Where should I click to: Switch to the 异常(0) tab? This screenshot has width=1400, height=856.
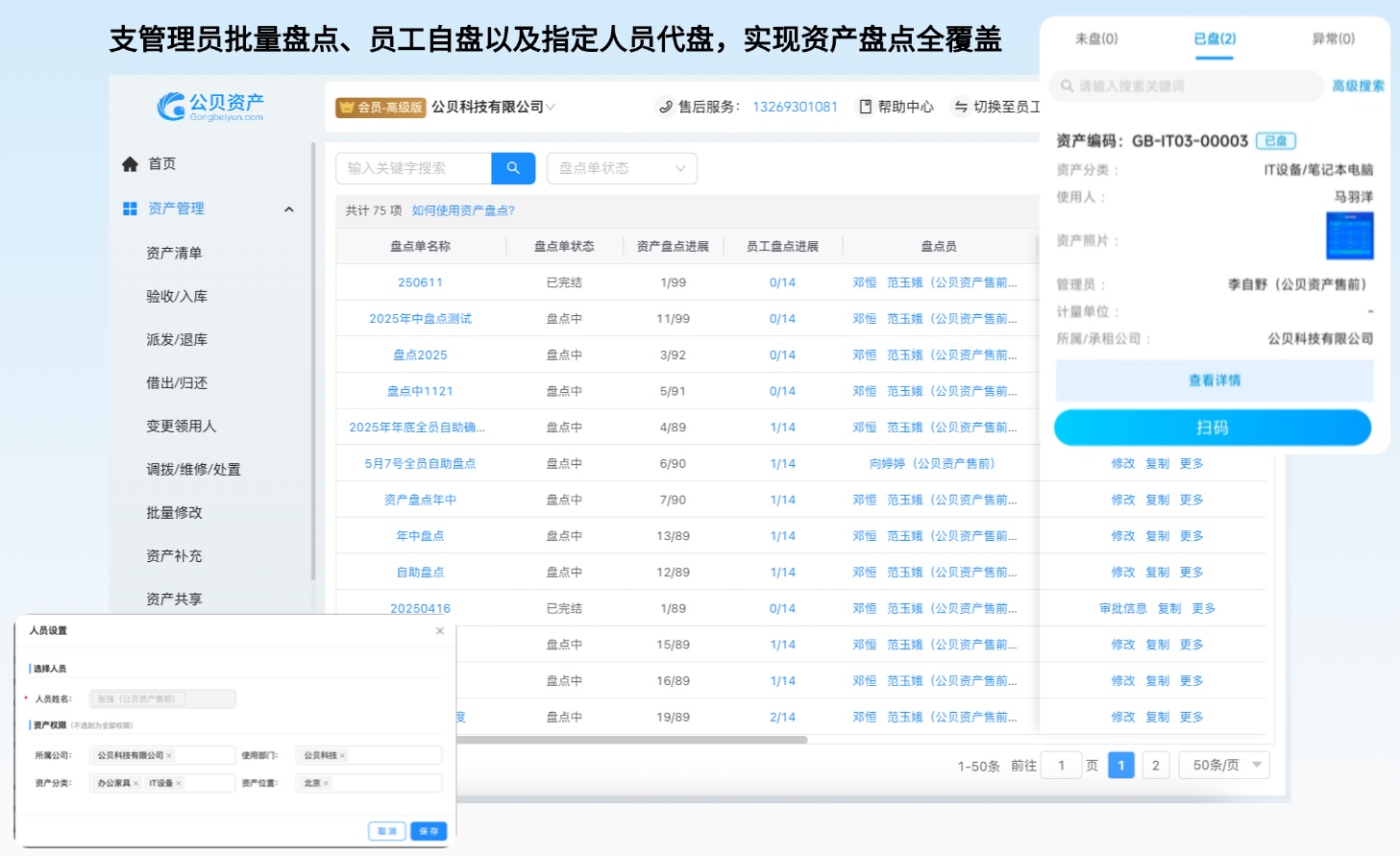click(x=1333, y=39)
